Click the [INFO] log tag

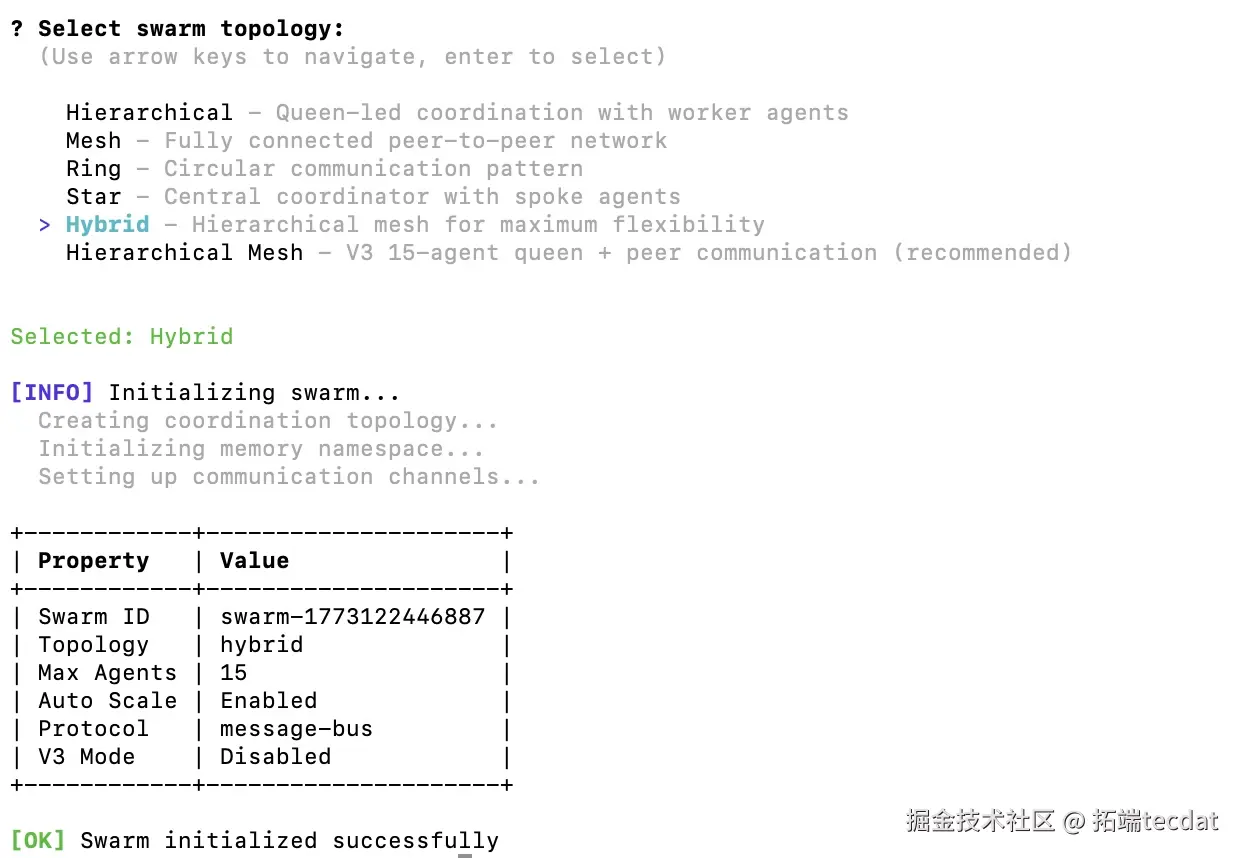pos(51,393)
